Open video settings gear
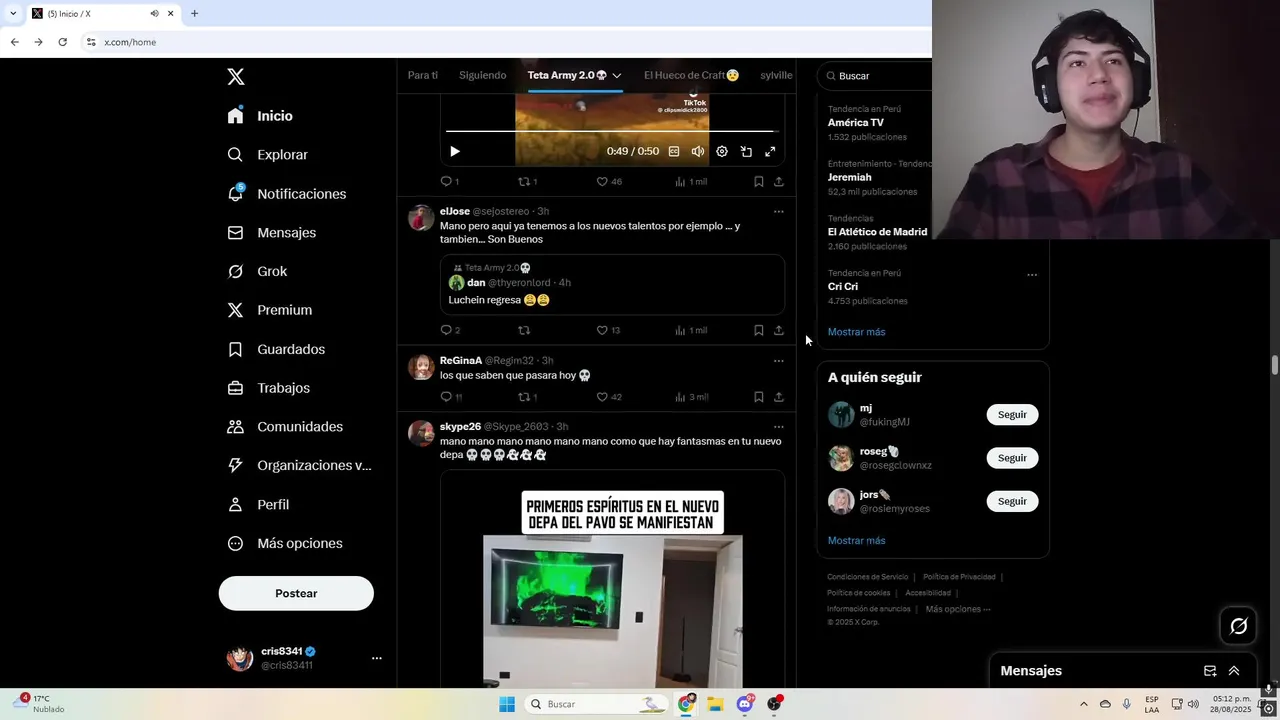The height and width of the screenshot is (720, 1280). [x=722, y=152]
